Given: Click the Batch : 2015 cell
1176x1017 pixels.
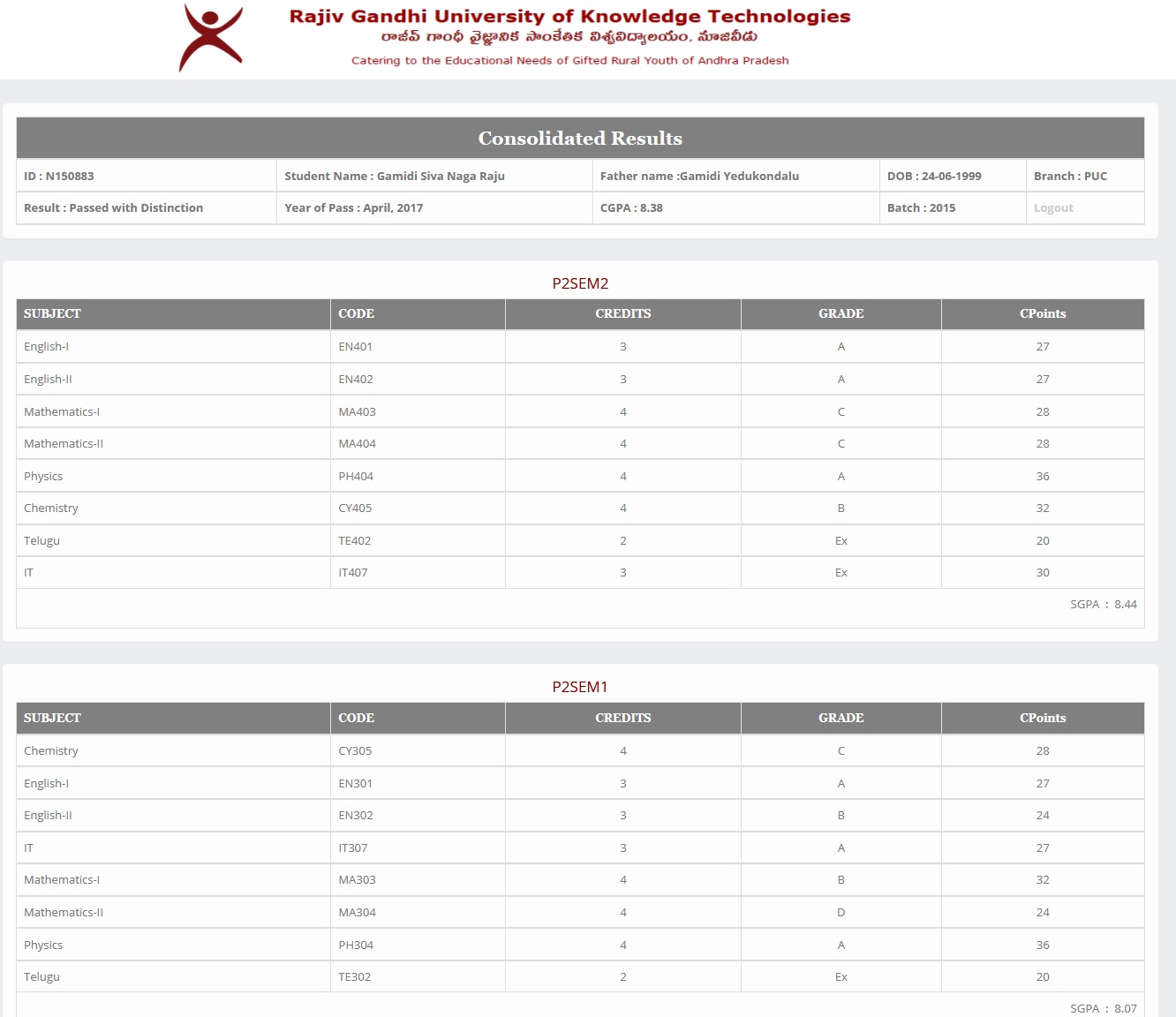Looking at the screenshot, I should tap(953, 208).
